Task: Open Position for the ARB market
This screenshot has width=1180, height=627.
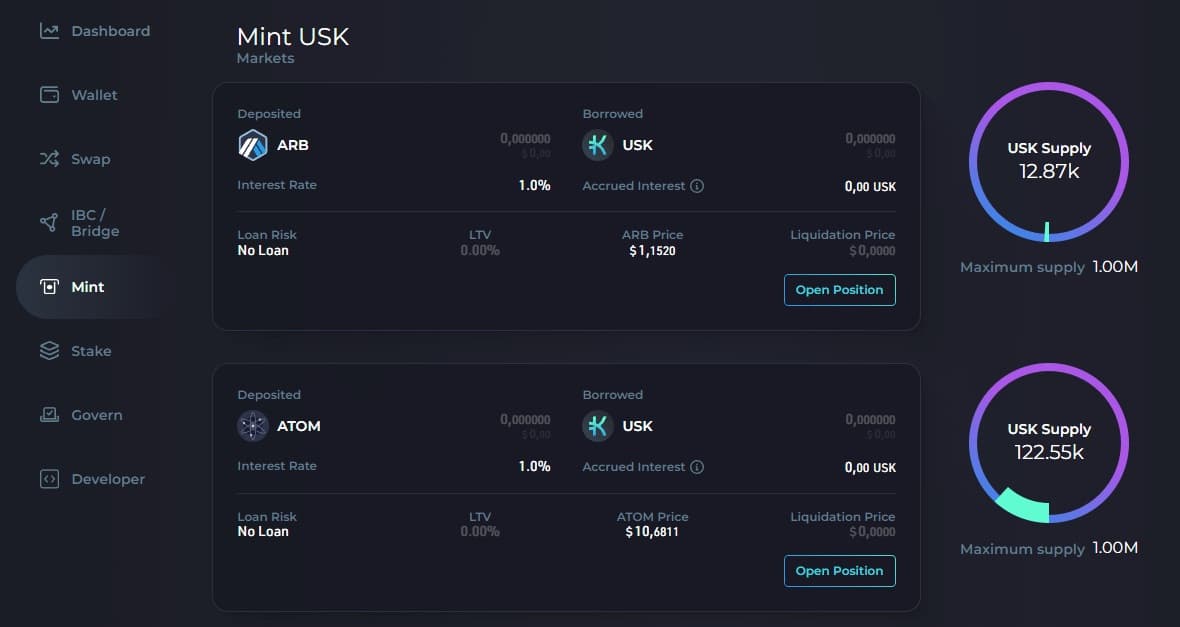Action: (x=840, y=290)
